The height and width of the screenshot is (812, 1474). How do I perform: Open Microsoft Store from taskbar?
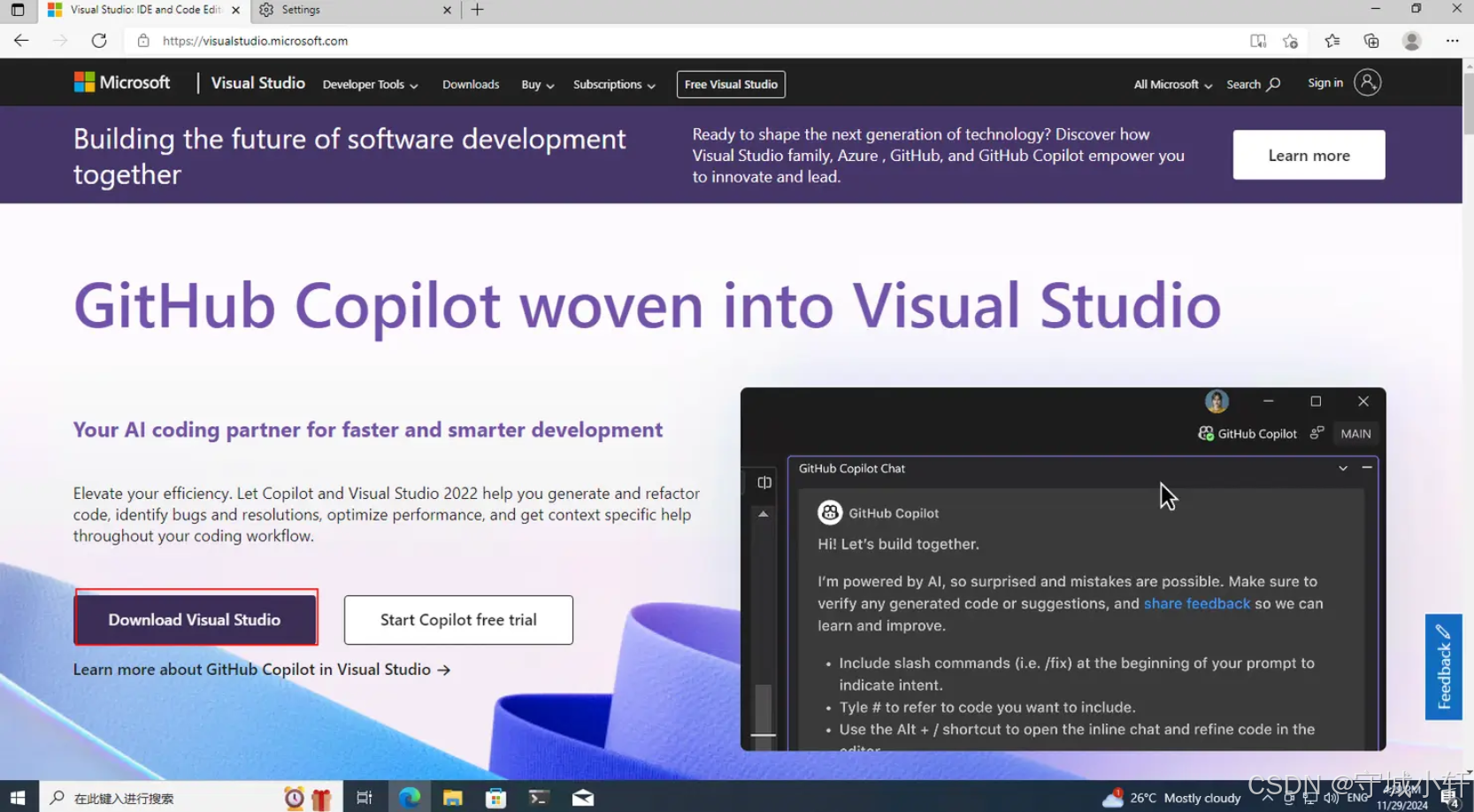(x=495, y=798)
